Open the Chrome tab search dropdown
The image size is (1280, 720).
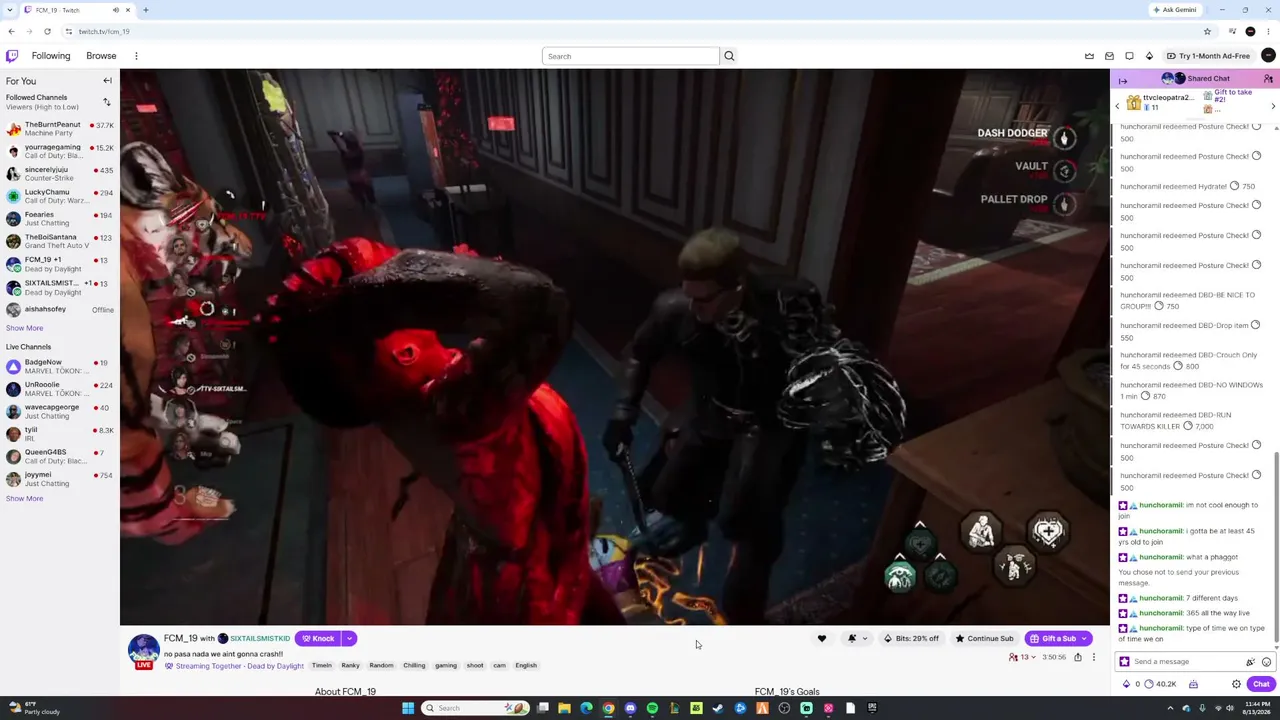[x=11, y=10]
